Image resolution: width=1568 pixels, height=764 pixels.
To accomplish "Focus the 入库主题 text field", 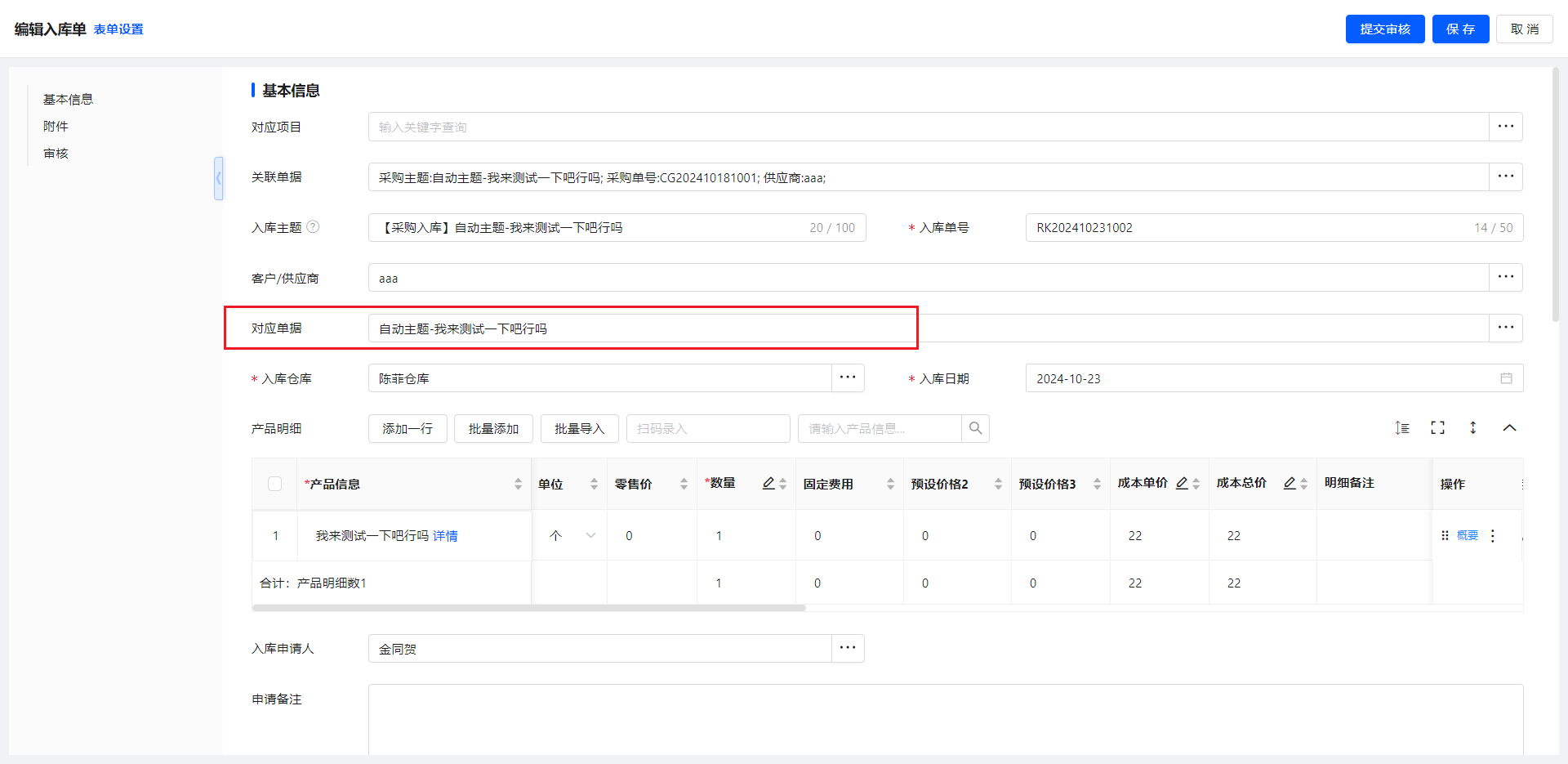I will pyautogui.click(x=617, y=228).
